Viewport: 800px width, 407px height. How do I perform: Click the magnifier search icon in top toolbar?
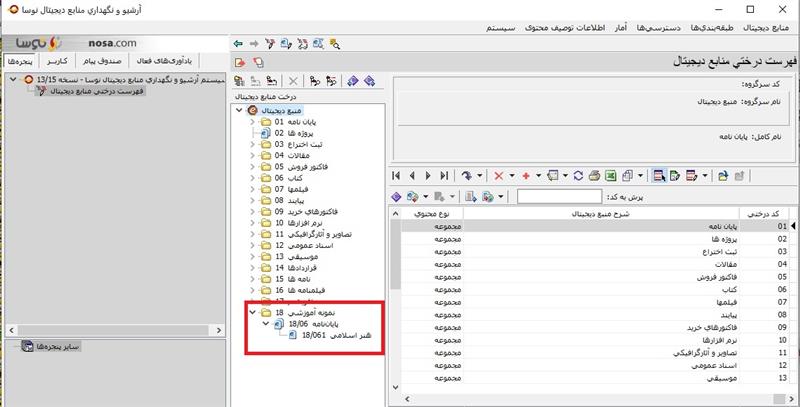click(335, 43)
